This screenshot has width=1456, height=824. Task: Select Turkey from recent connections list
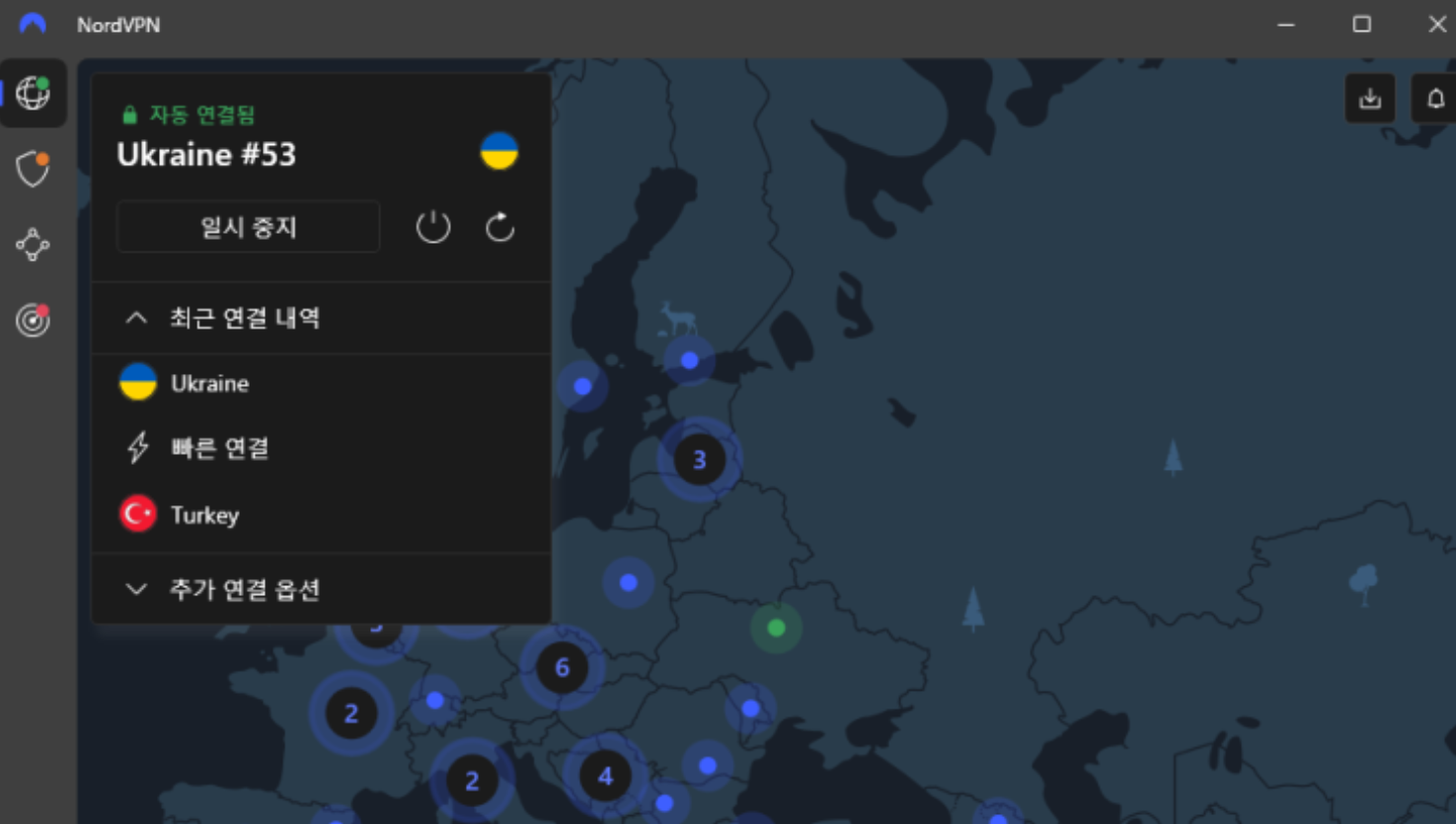[x=321, y=514]
